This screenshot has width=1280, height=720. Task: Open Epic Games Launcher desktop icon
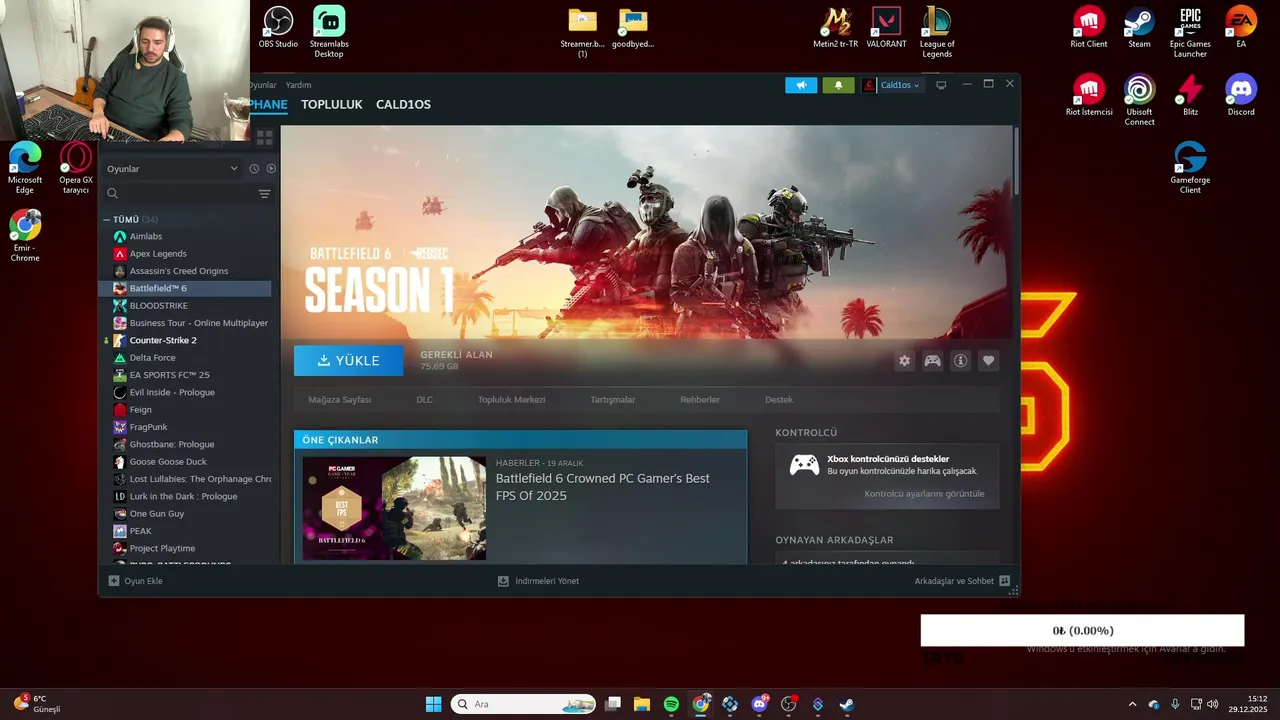(x=1190, y=32)
